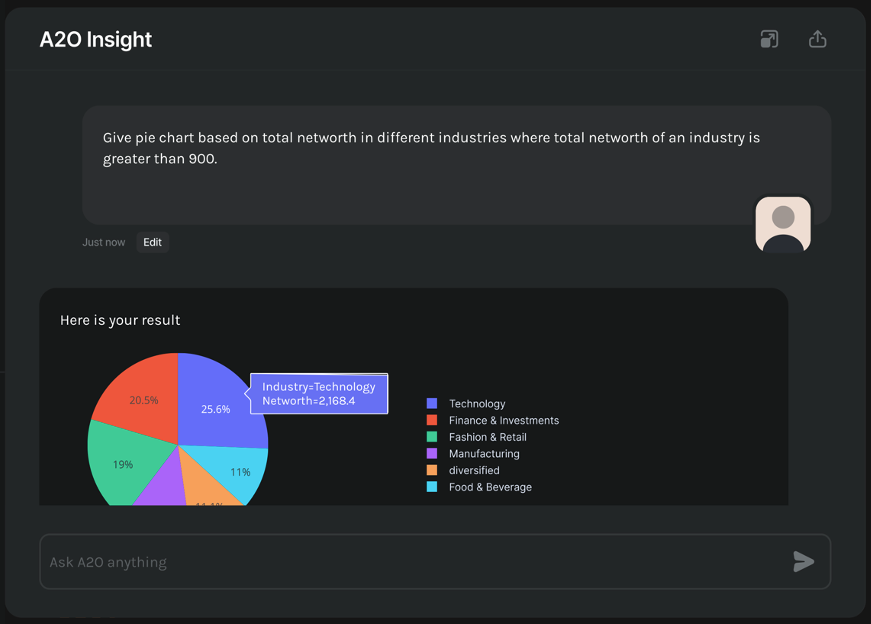
Task: Click the purple Manufacturing color swatch
Action: click(x=432, y=453)
